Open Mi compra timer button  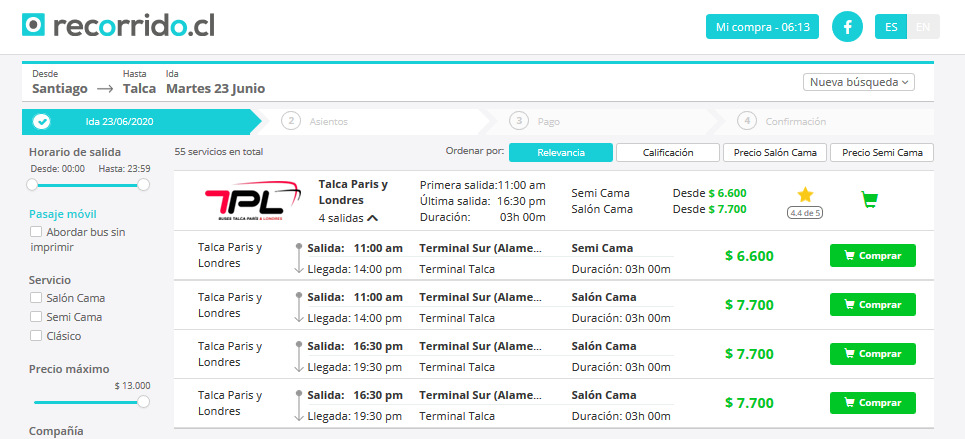coord(762,27)
